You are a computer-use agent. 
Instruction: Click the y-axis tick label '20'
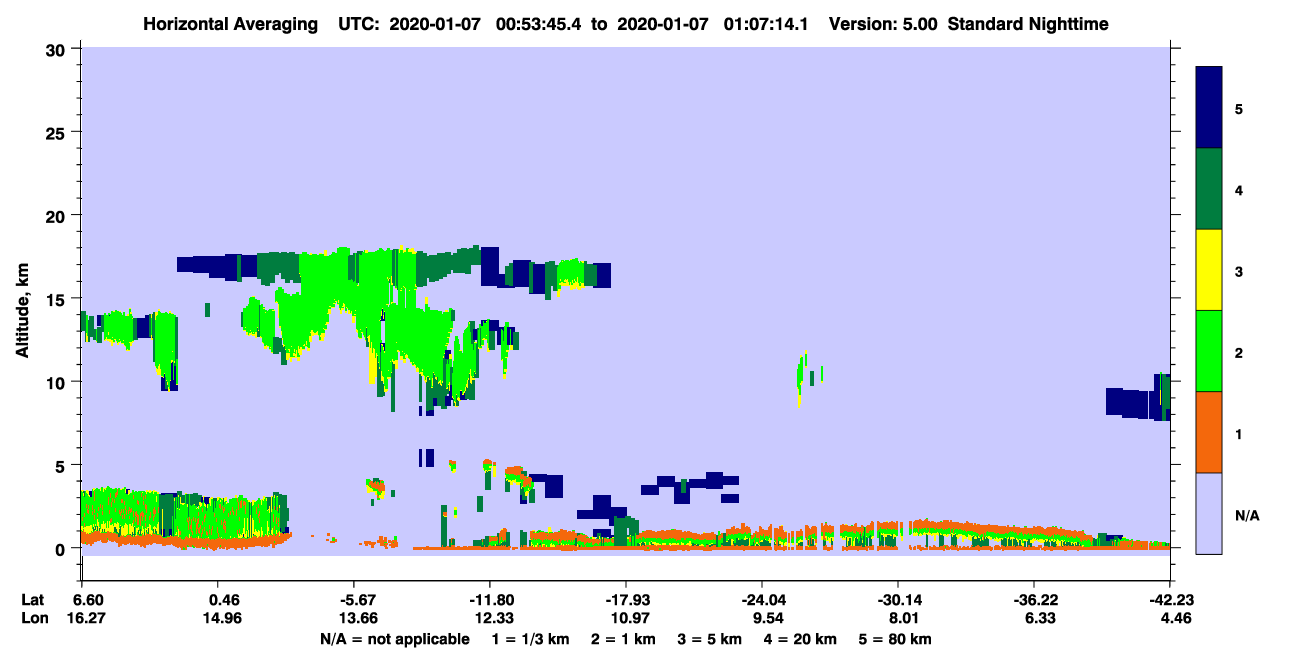pyautogui.click(x=58, y=215)
